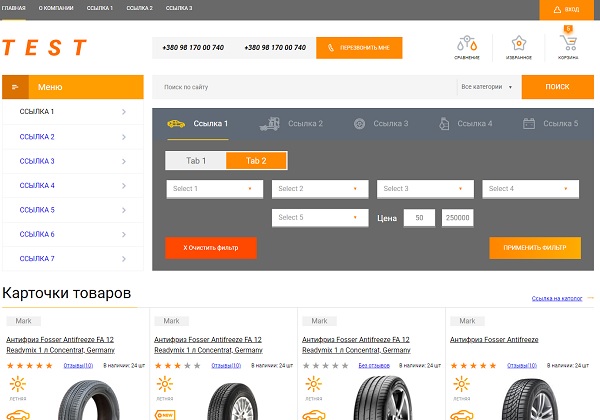Click the summer sun icon on the first product card
The height and width of the screenshot is (420, 600).
point(18,384)
